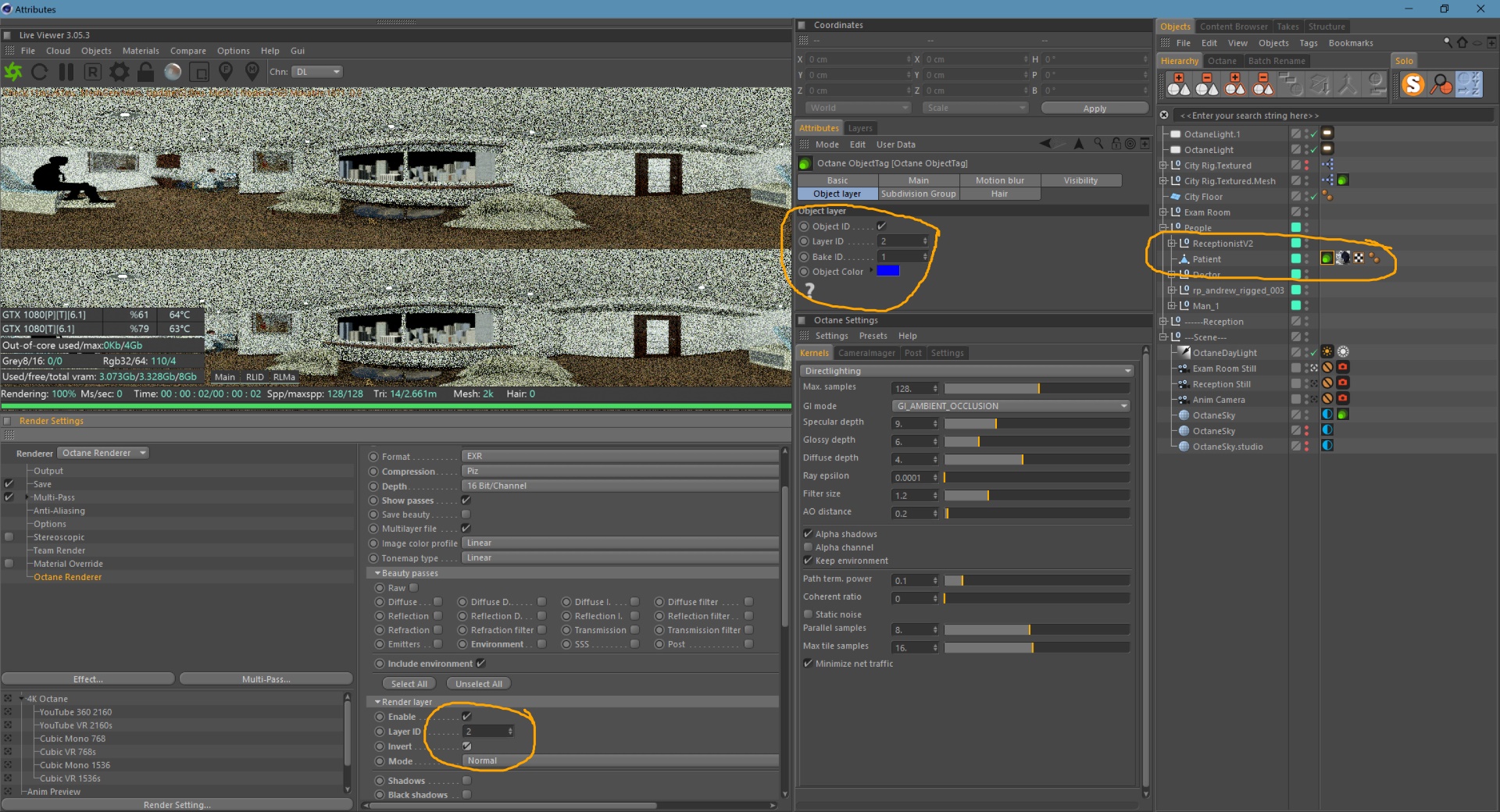Toggle Include environment checkbox

(480, 663)
